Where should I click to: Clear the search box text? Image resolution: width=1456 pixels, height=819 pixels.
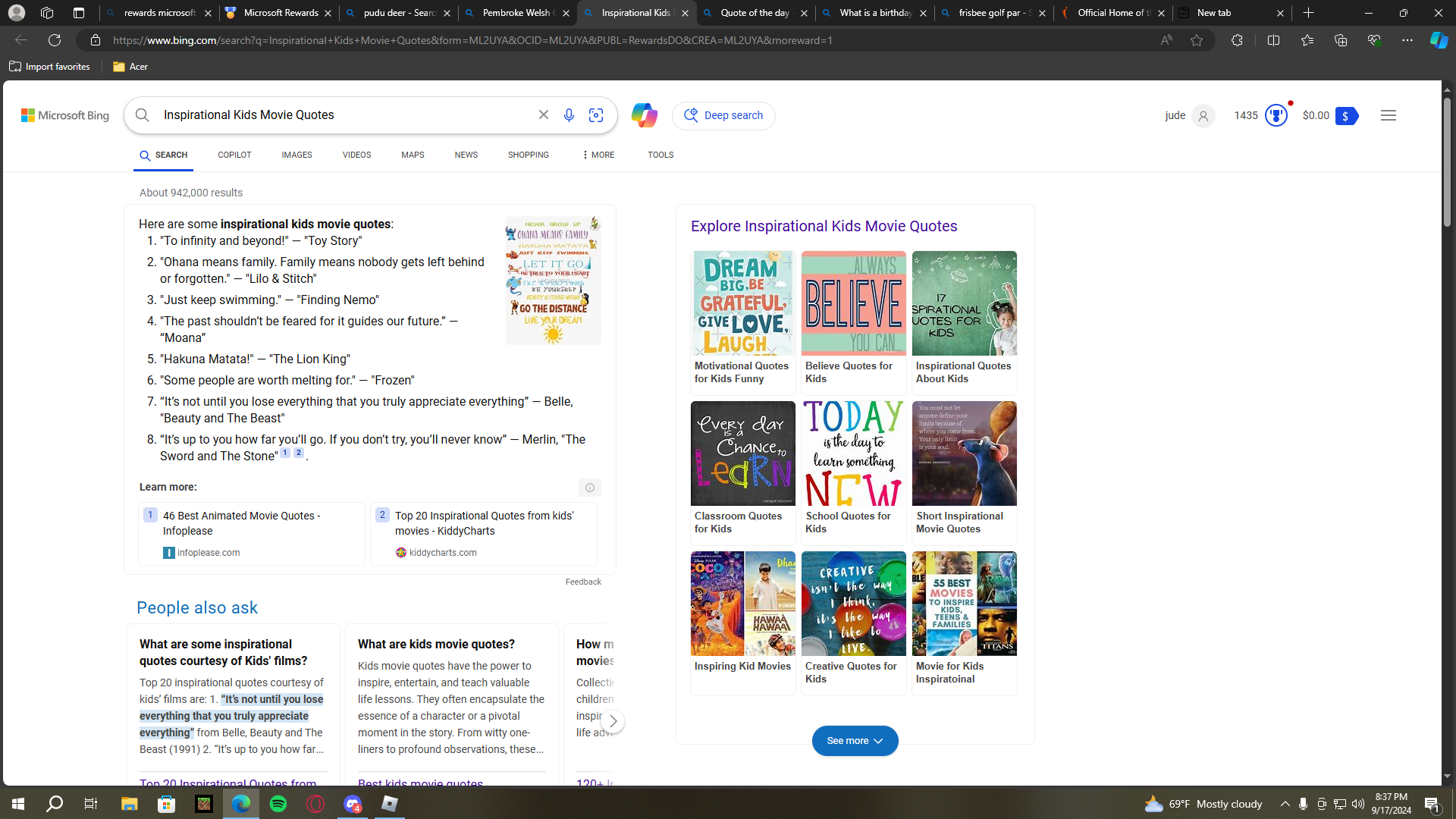pos(544,115)
